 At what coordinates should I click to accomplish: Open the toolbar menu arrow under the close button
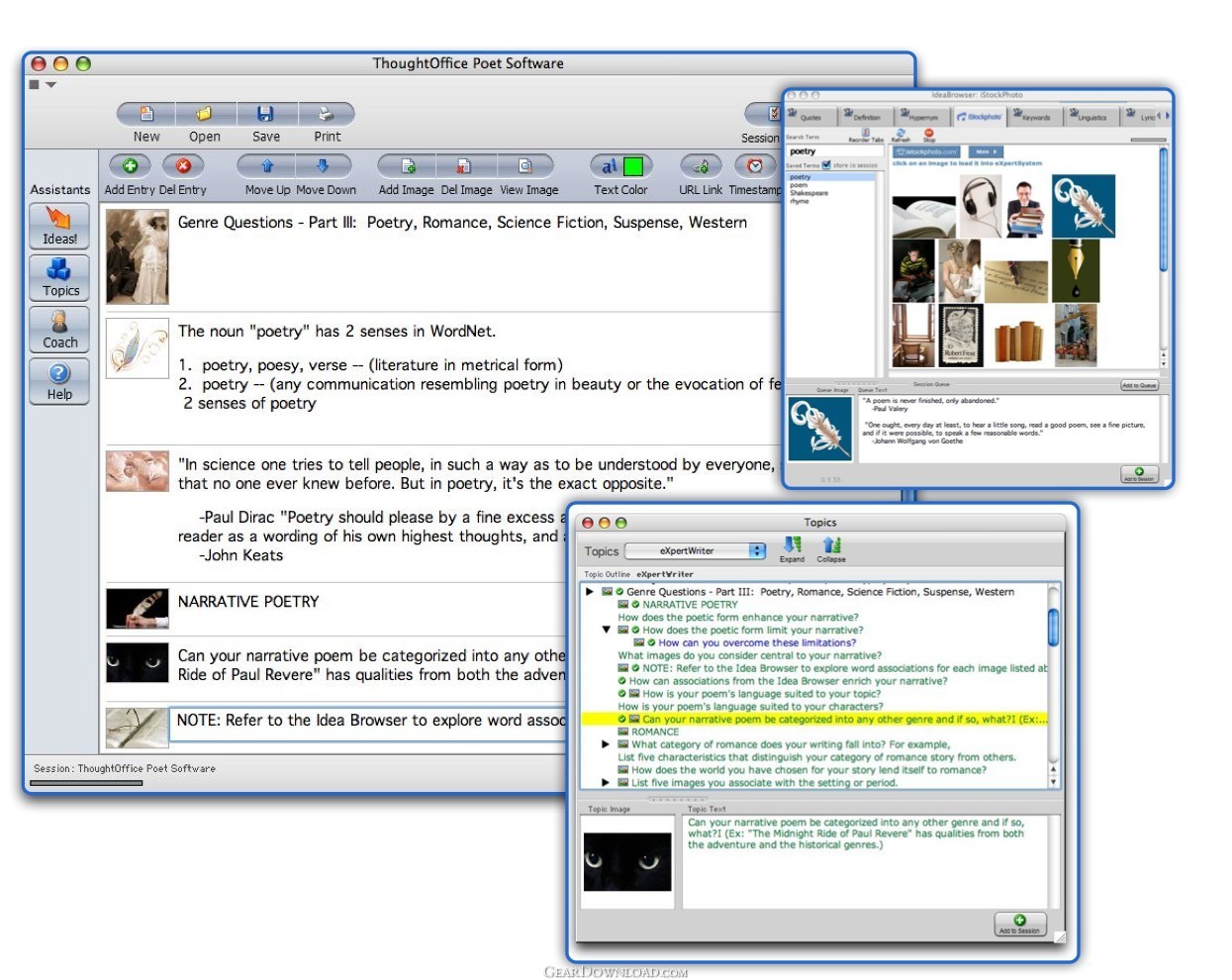(x=51, y=85)
